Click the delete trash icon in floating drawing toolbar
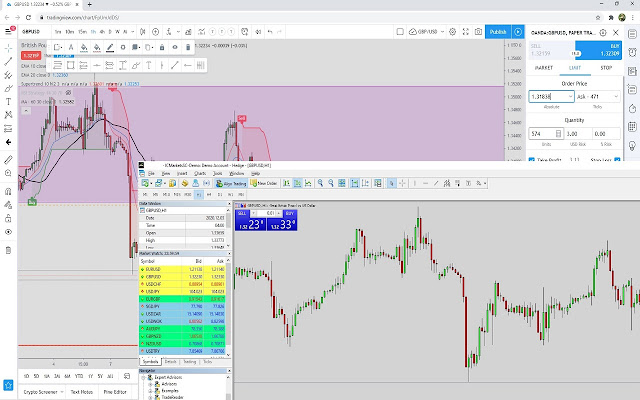Screen dimensions: 640x400 188,47
